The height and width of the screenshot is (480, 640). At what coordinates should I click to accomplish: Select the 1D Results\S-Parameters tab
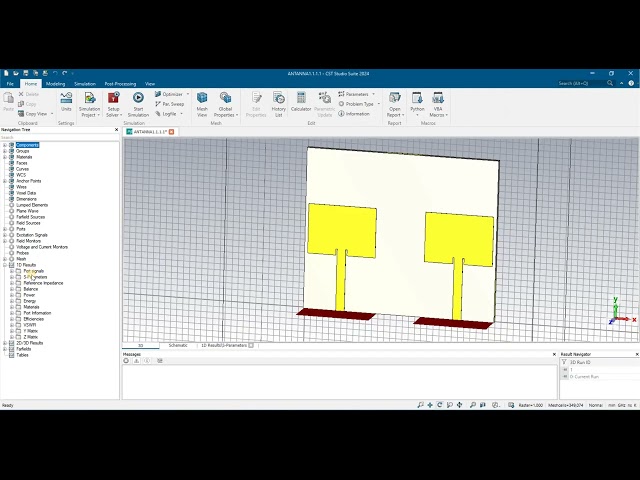tap(224, 345)
